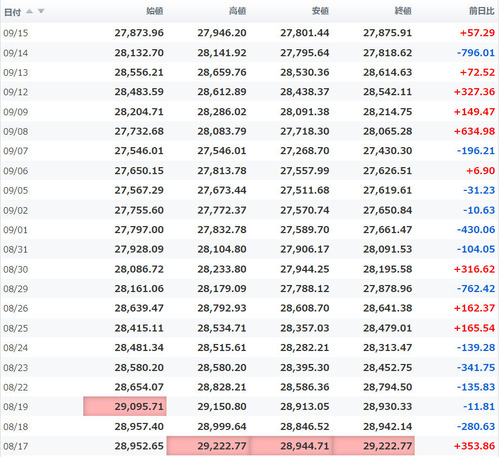499x457 pixels.
Task: Select the 09/05 date cell
Action: [x=16, y=191]
